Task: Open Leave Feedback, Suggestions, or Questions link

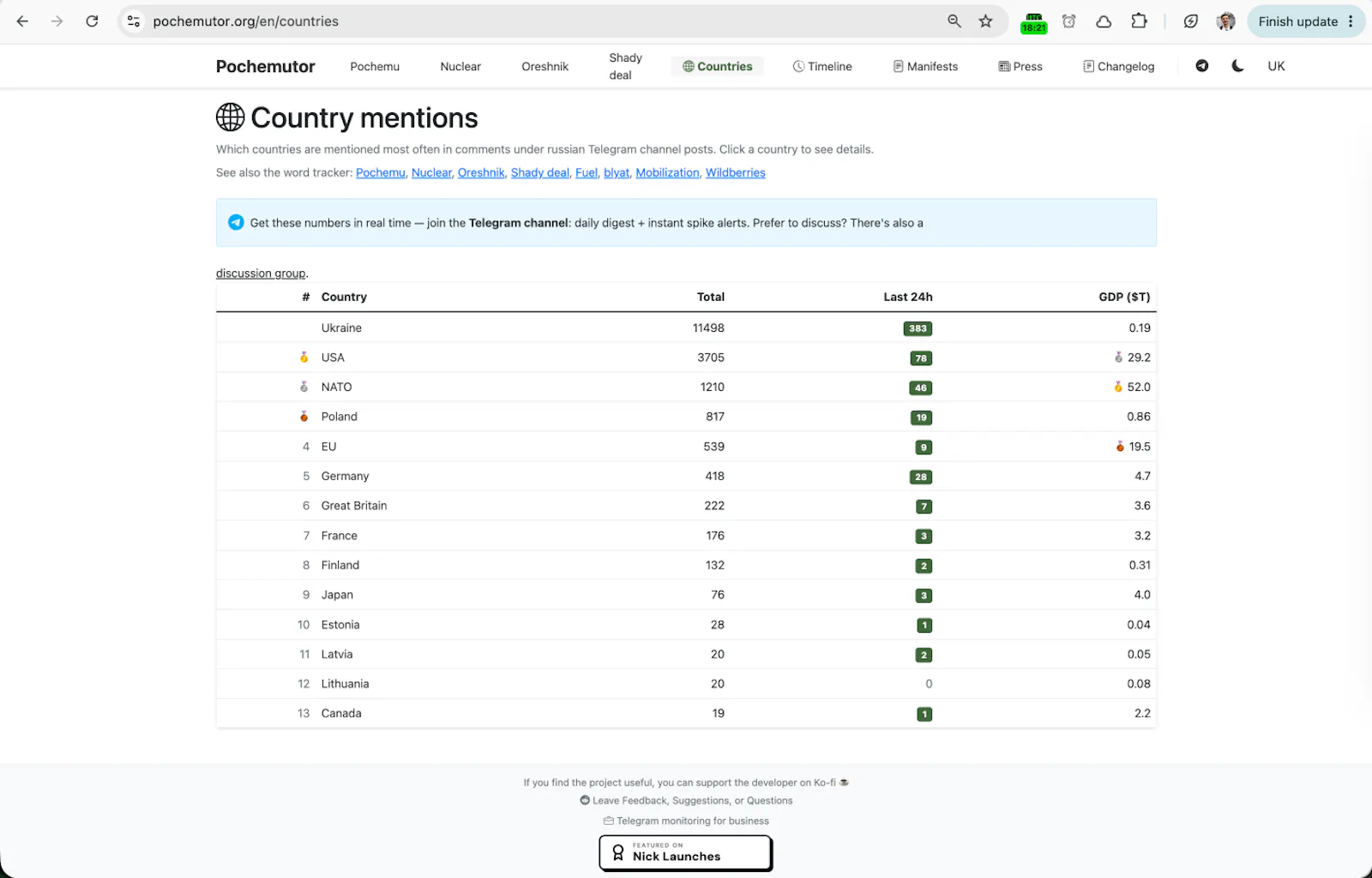Action: (x=686, y=801)
